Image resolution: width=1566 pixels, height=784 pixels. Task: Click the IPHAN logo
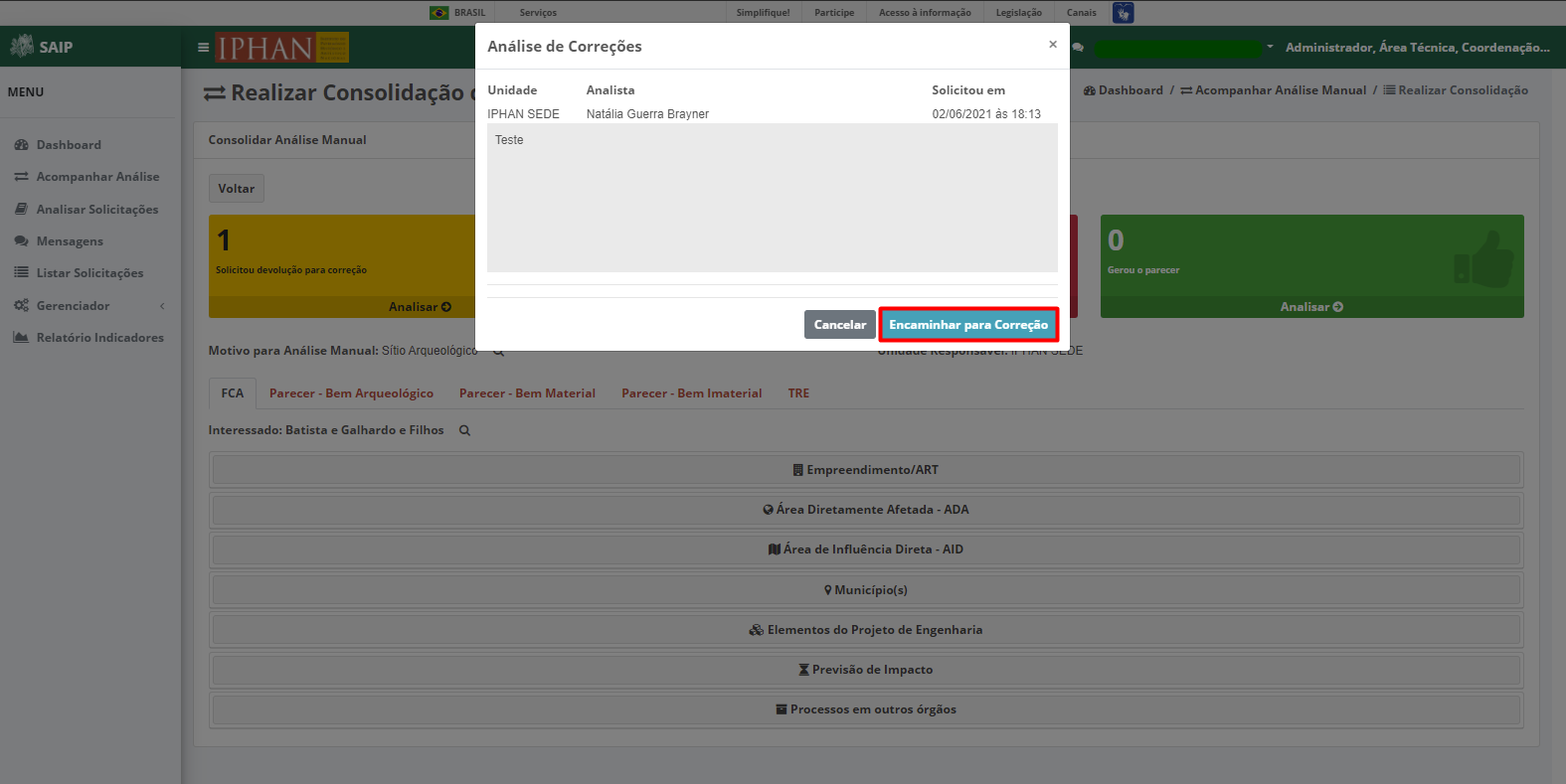[282, 48]
